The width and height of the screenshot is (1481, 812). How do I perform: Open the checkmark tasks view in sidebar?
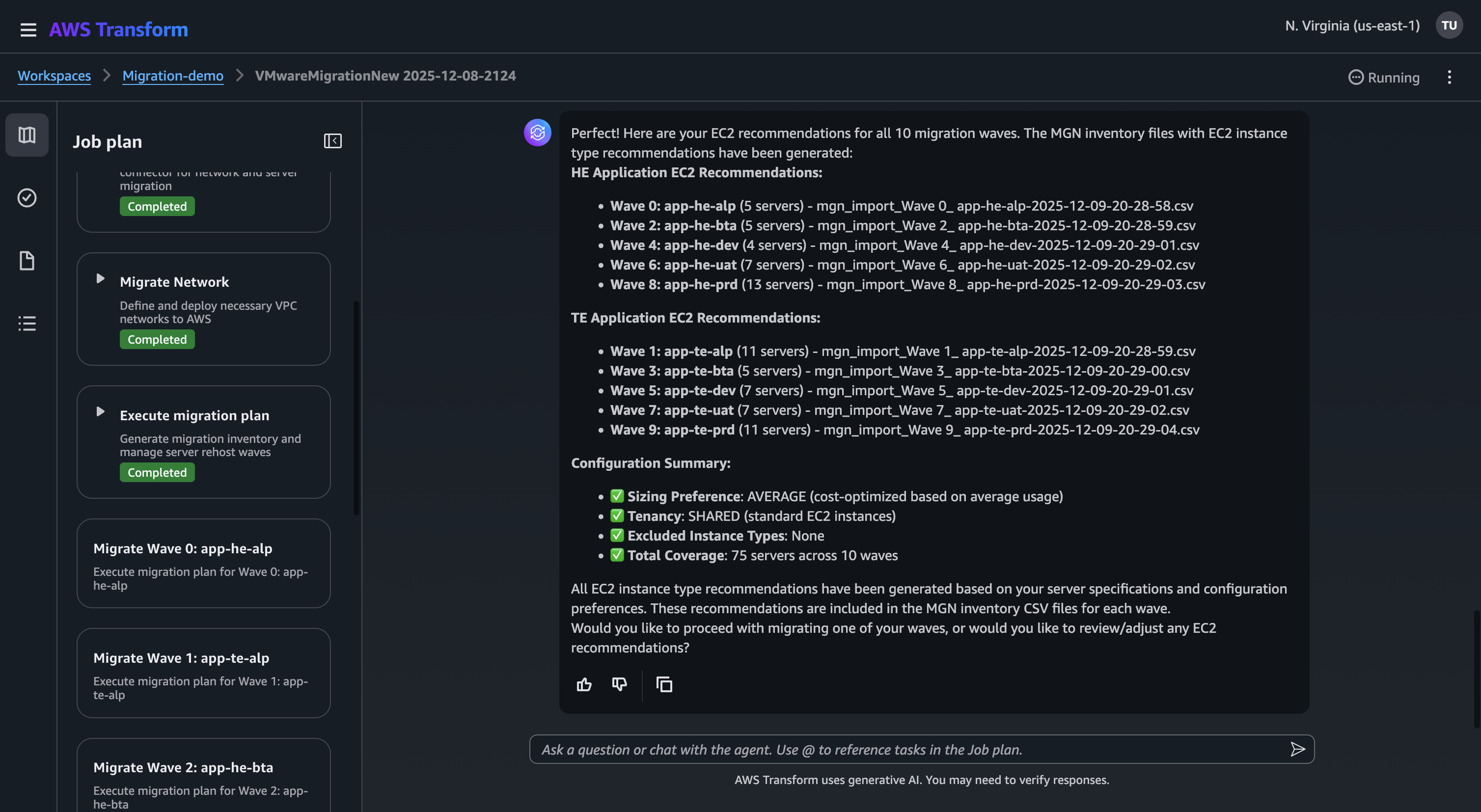27,198
